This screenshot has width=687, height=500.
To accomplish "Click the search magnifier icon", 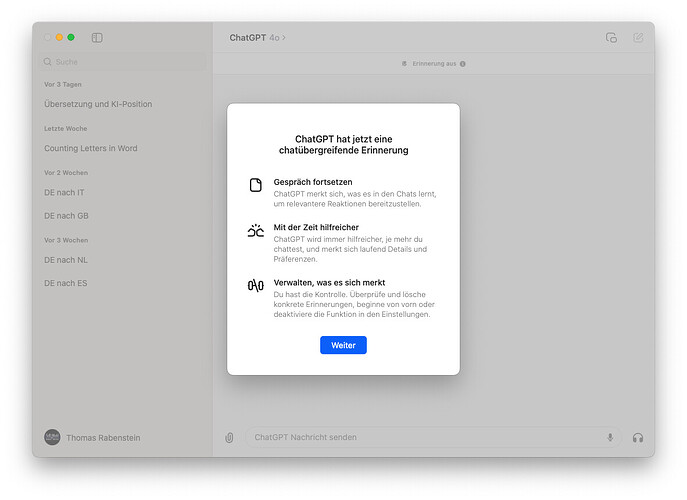I will [47, 62].
